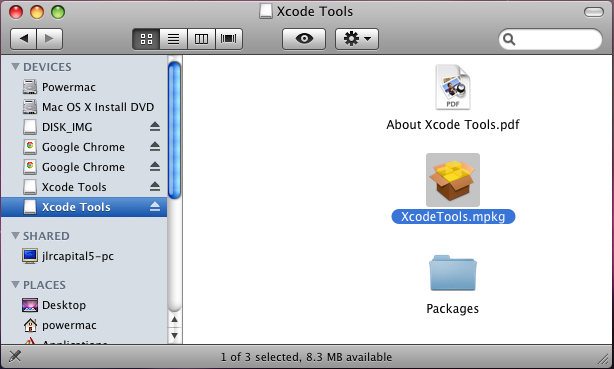Select the About Xcode Tools.pdf file
The image size is (614, 369).
[453, 98]
